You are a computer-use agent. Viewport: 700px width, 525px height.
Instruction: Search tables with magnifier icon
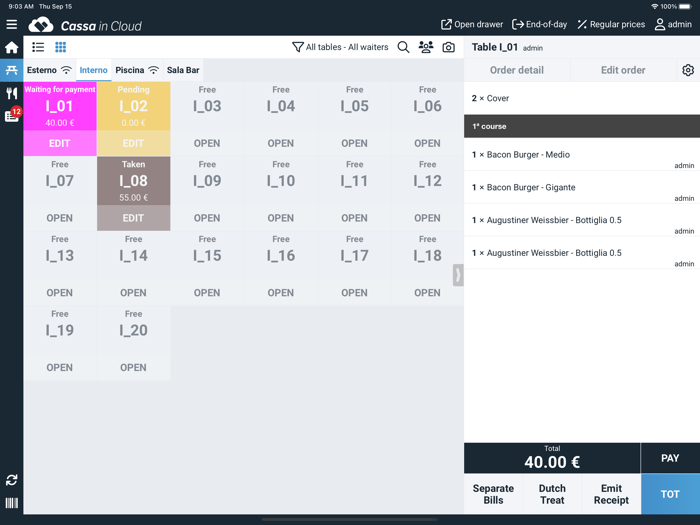pos(403,47)
